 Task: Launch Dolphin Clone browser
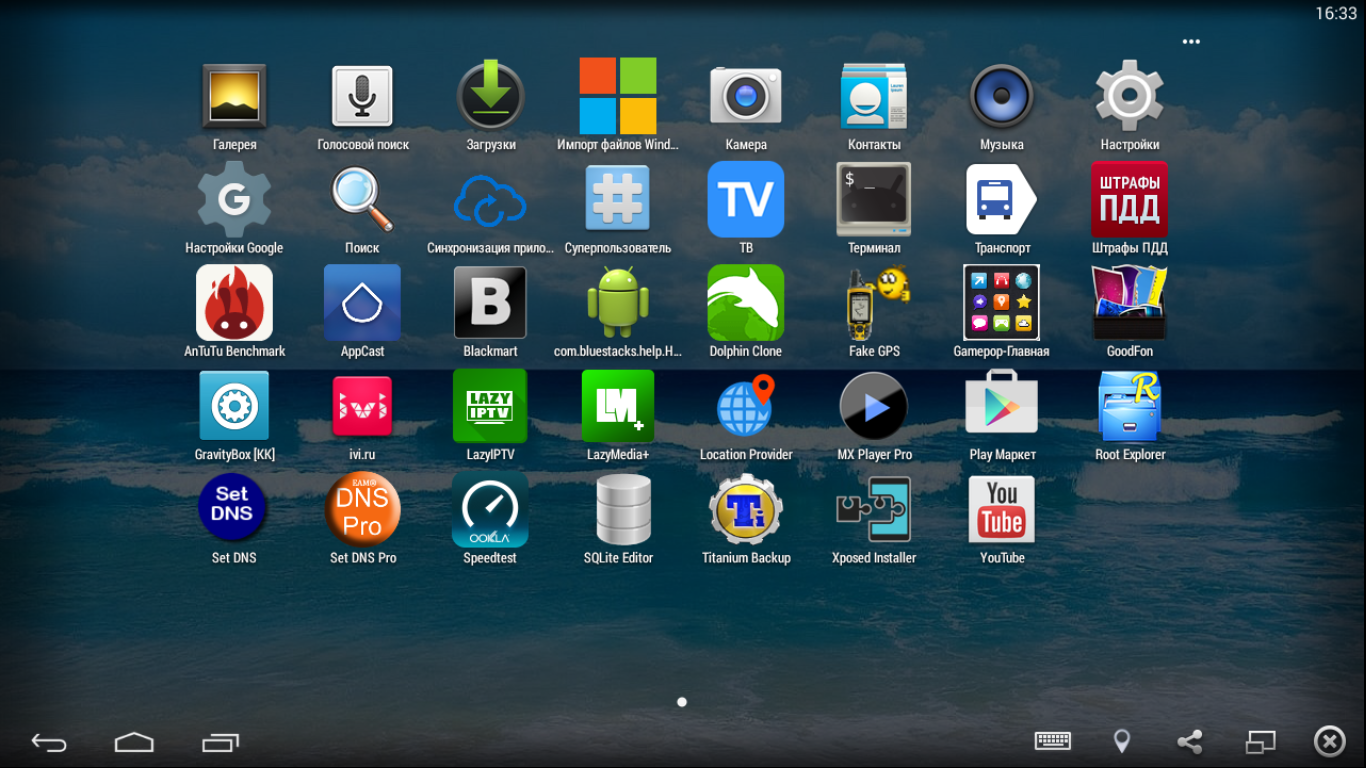(746, 302)
